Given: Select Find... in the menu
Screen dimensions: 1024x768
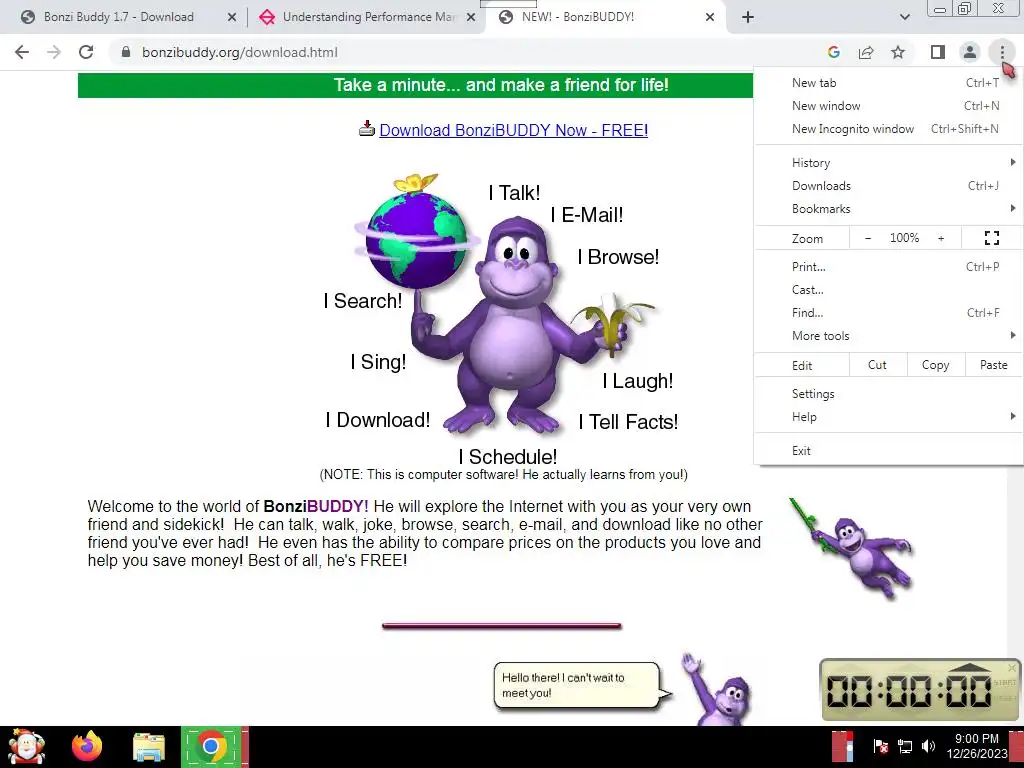Looking at the screenshot, I should tap(888, 313).
